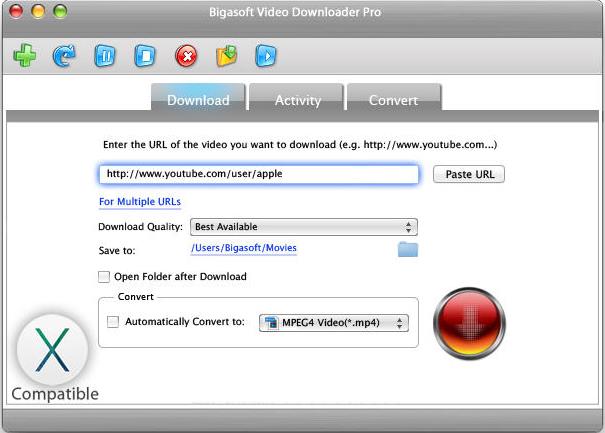The height and width of the screenshot is (433, 605).
Task: Click the blue refresh arrow toolbar icon
Action: click(x=64, y=56)
